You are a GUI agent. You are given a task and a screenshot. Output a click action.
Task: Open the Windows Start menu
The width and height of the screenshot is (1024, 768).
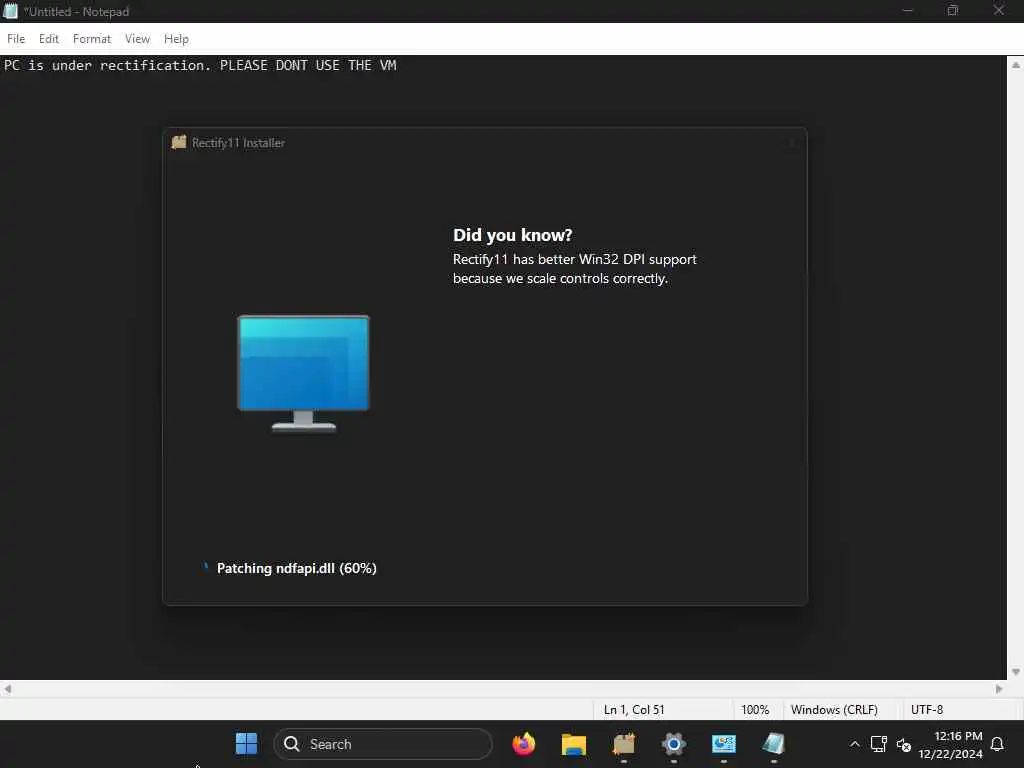(x=246, y=744)
